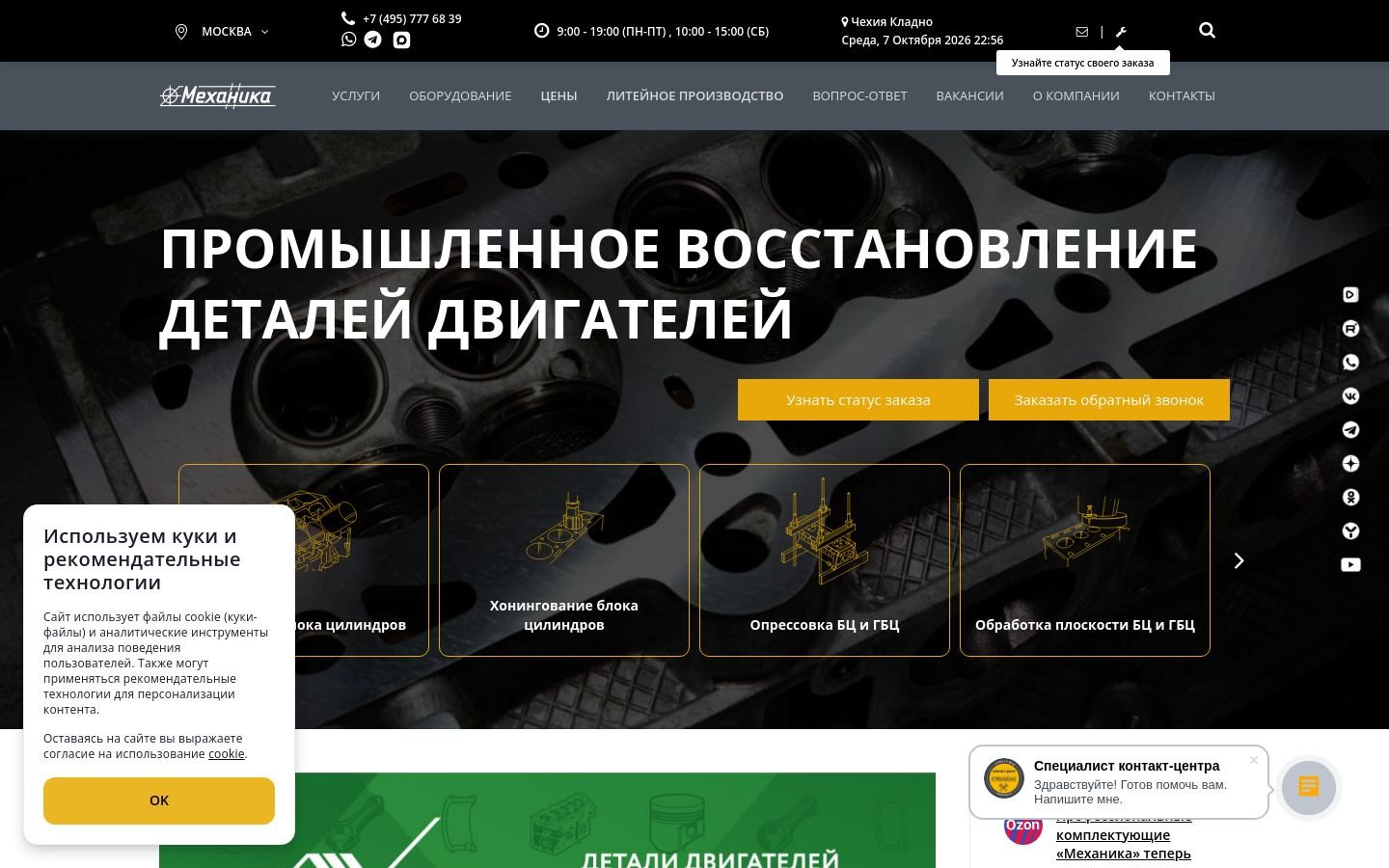Select Опрессовка БЦ и ГБЦ card
1389x868 pixels.
click(x=825, y=560)
